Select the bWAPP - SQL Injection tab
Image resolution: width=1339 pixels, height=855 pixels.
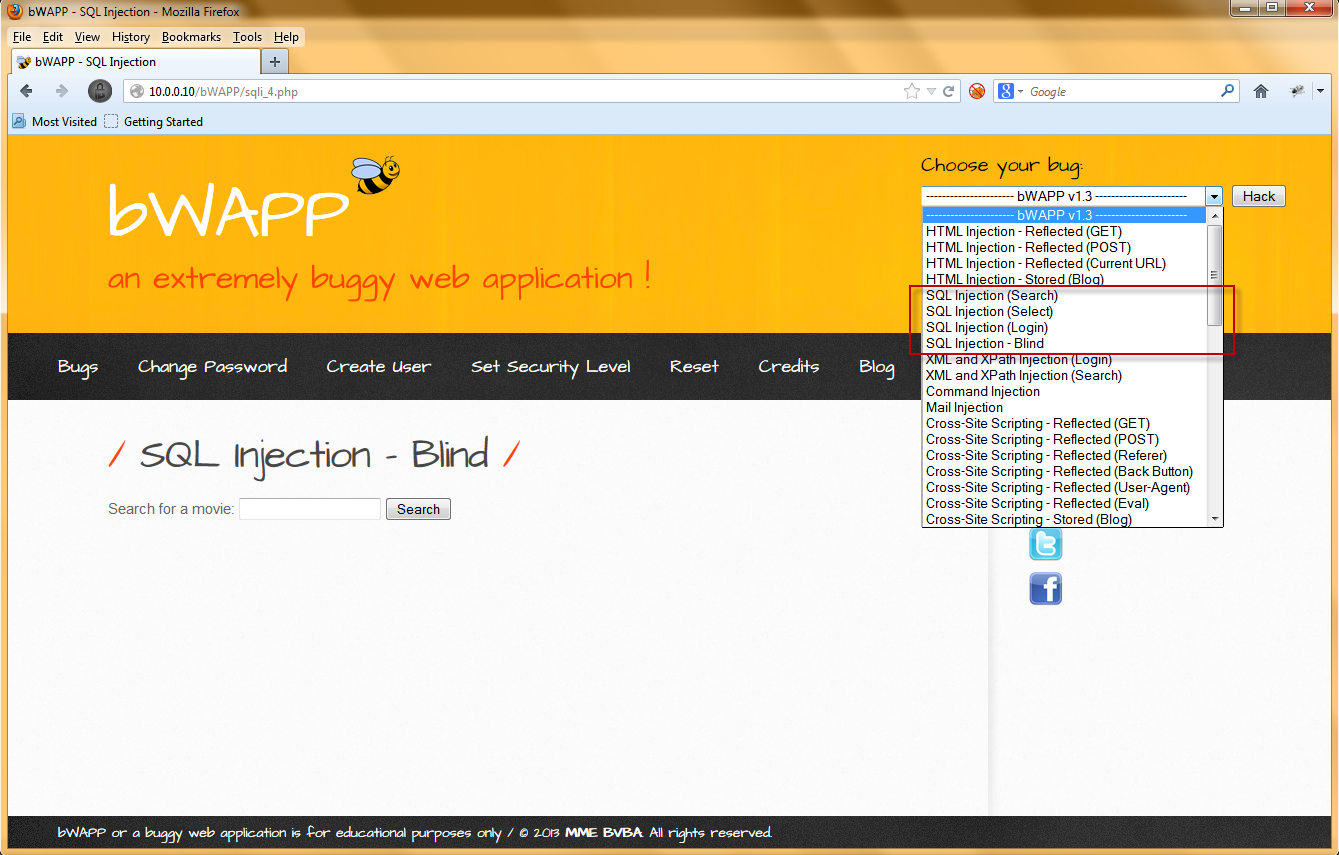click(x=135, y=62)
